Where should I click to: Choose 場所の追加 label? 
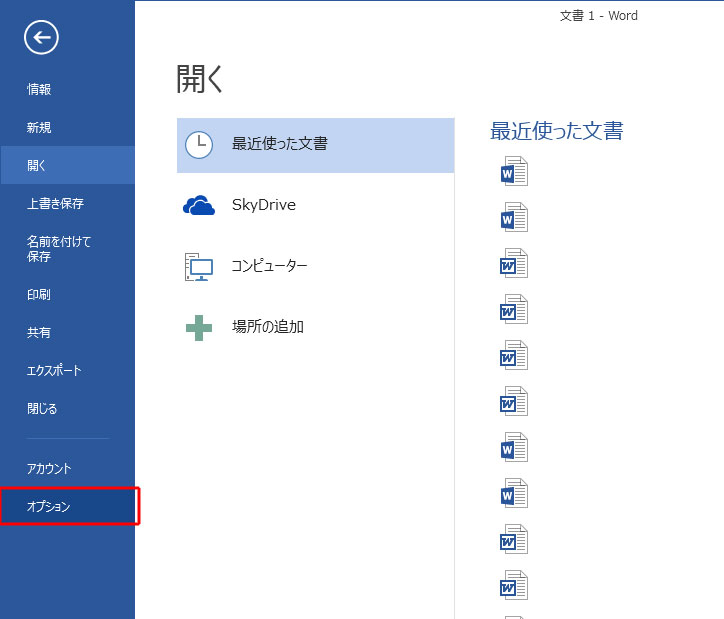(x=268, y=327)
